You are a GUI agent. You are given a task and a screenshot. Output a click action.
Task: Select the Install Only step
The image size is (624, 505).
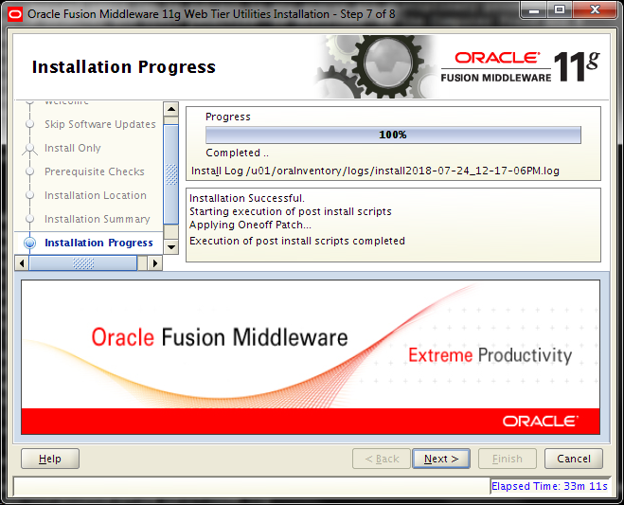point(72,148)
